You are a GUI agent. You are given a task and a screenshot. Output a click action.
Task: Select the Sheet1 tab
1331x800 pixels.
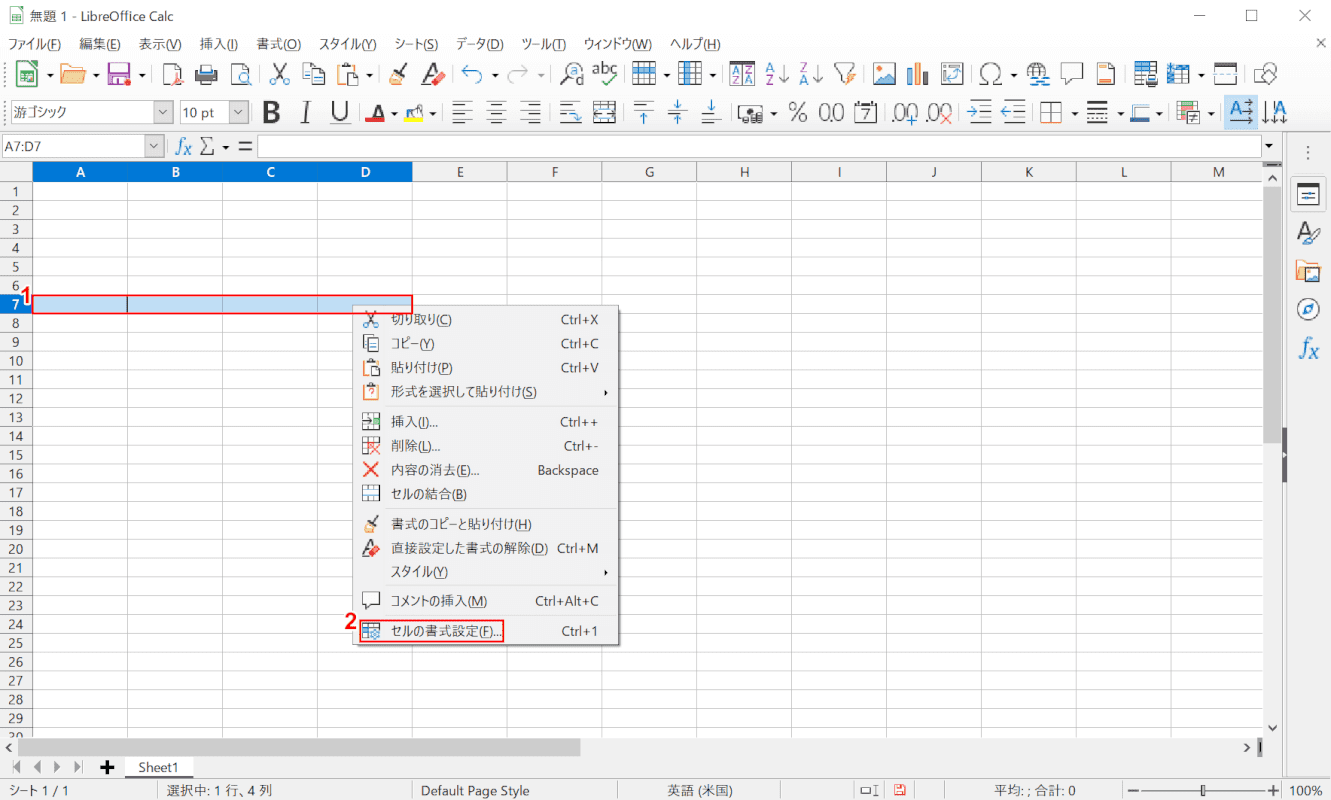point(158,767)
